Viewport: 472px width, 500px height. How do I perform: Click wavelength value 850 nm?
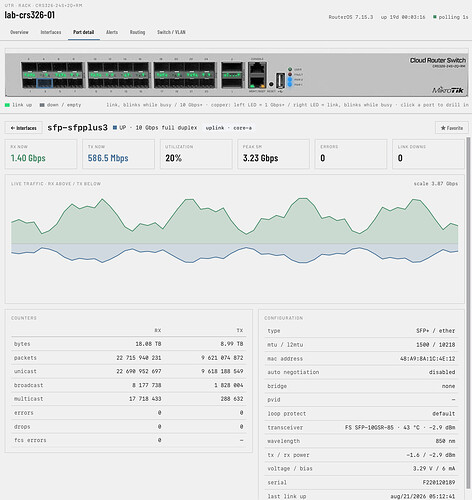(x=445, y=441)
